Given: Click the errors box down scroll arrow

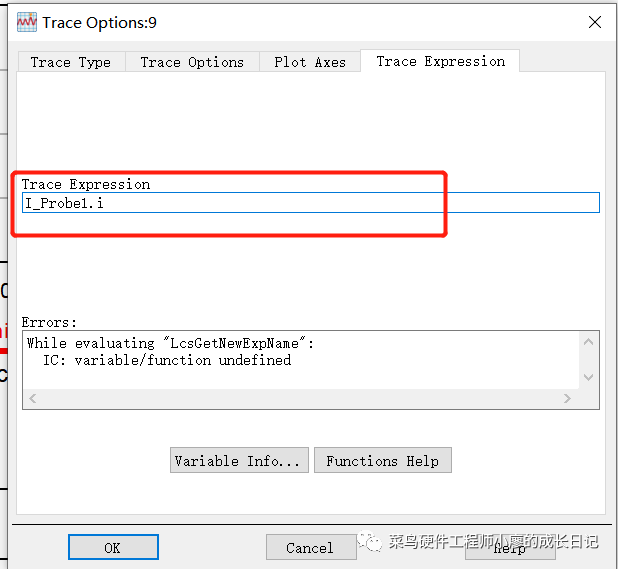Looking at the screenshot, I should (x=588, y=377).
